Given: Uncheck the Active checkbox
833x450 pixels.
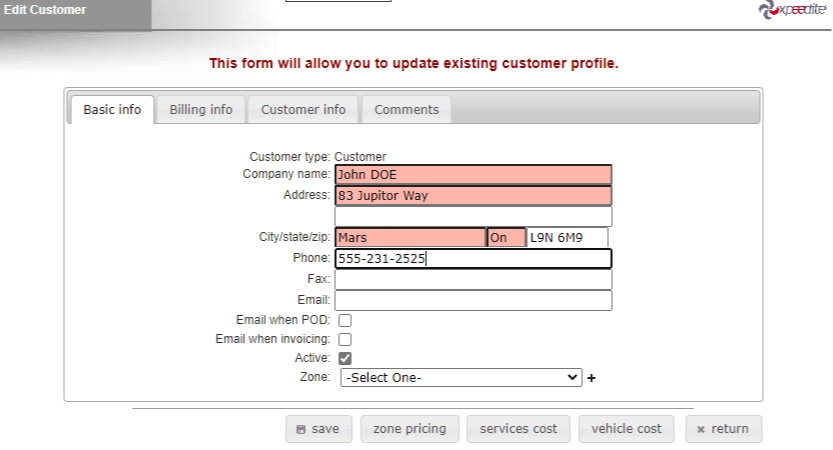Looking at the screenshot, I should click(345, 358).
